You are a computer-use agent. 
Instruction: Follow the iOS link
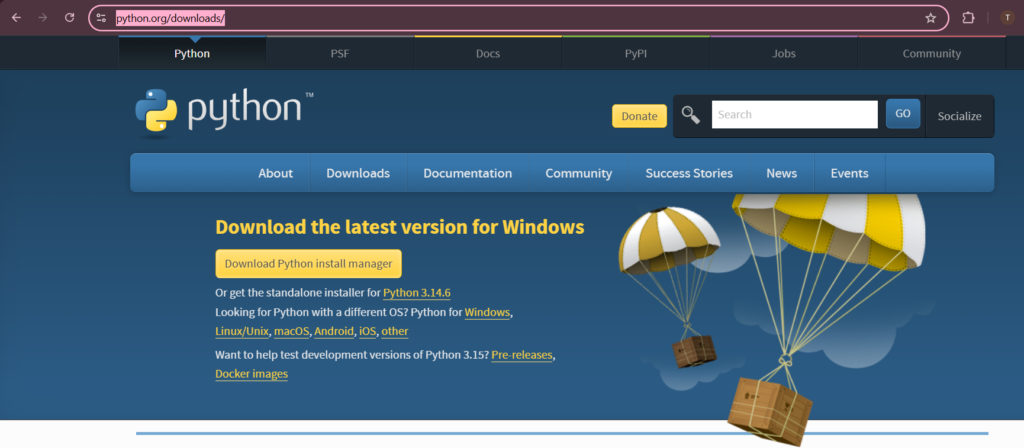[368, 331]
